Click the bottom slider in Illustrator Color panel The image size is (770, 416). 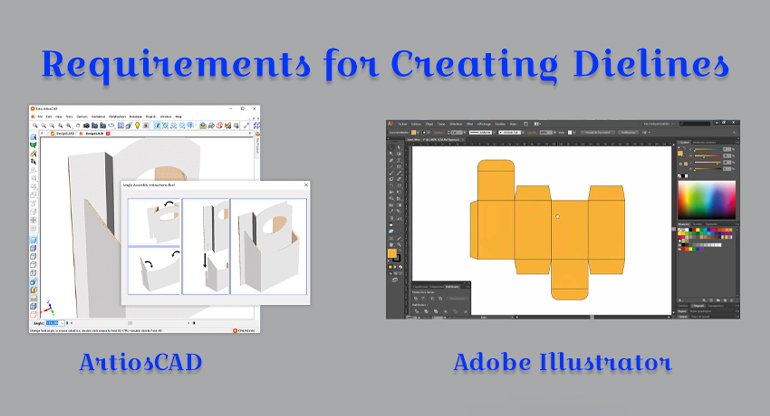707,169
